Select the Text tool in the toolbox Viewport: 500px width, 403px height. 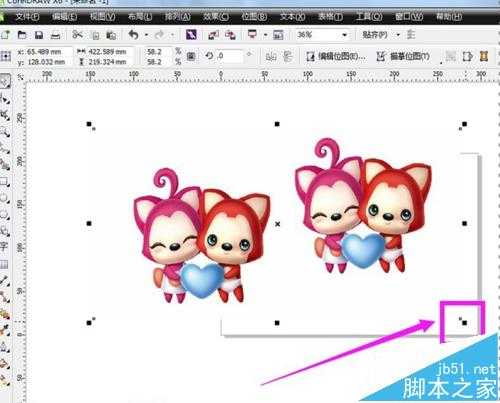pyautogui.click(x=4, y=247)
